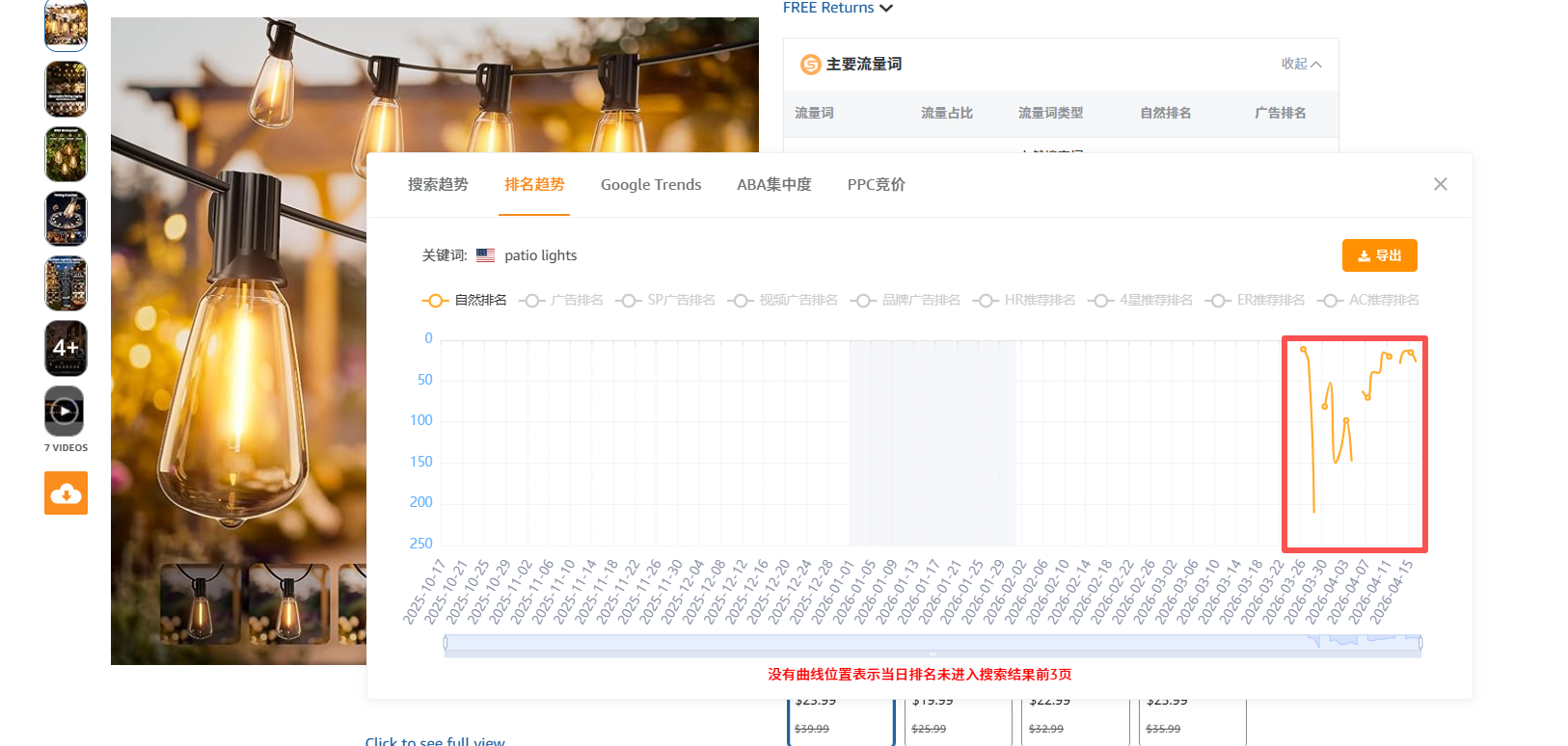Switch to the 搜索趋势 tab
1568x746 pixels.
tap(438, 184)
